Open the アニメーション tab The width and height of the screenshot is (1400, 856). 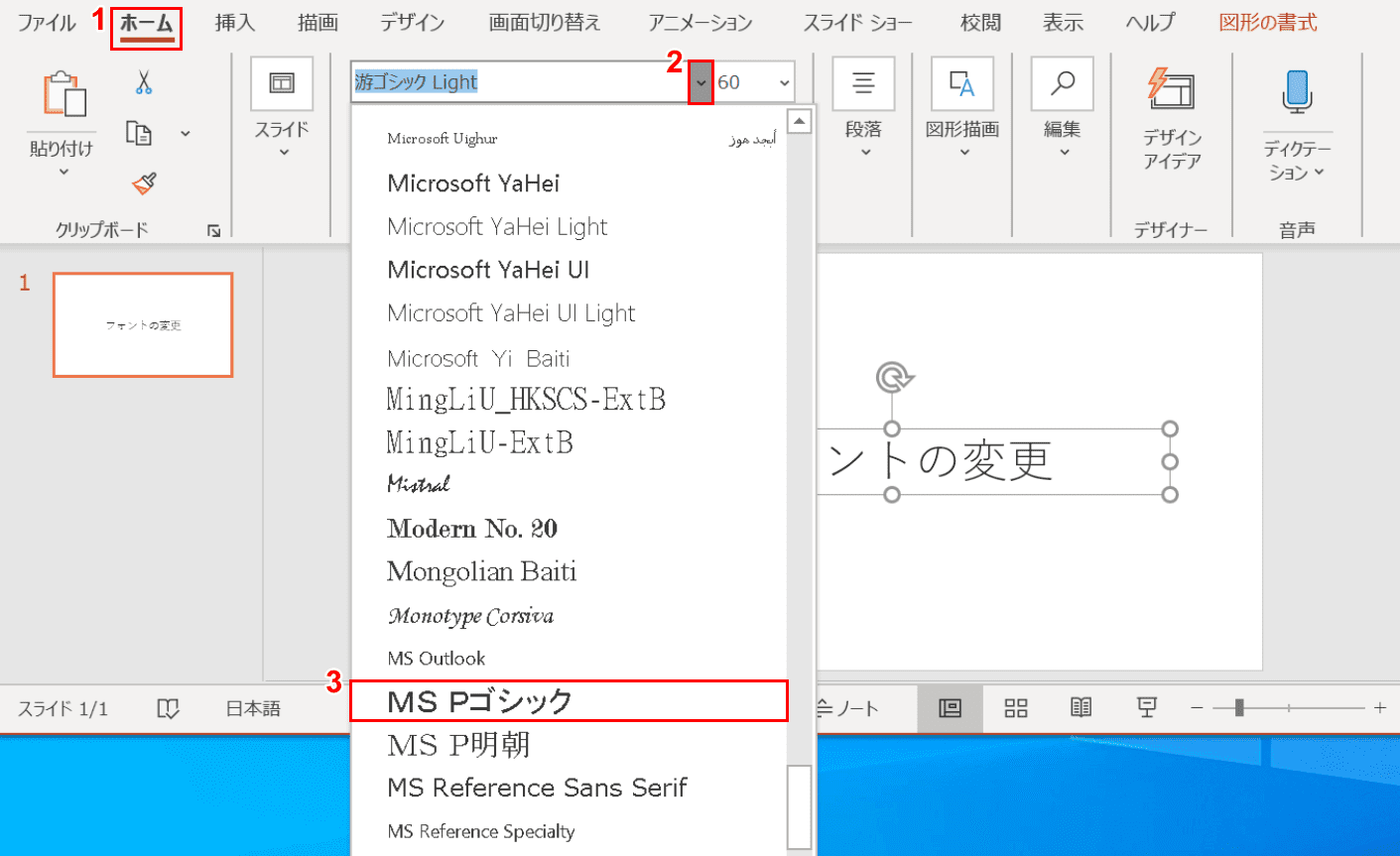click(700, 23)
